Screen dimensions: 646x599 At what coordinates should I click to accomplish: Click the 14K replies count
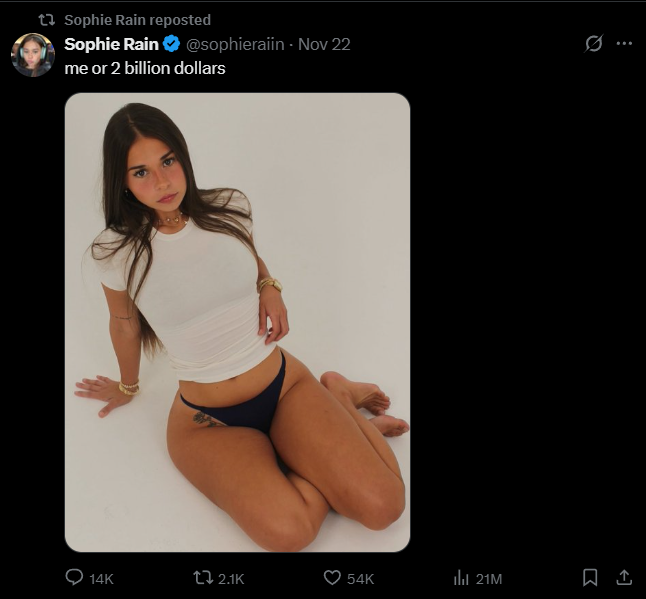101,579
